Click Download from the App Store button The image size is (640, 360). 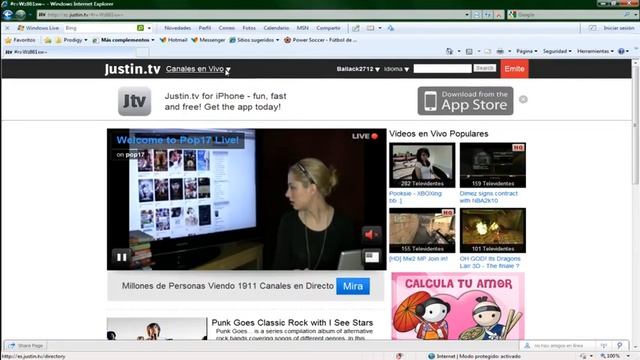(x=465, y=100)
